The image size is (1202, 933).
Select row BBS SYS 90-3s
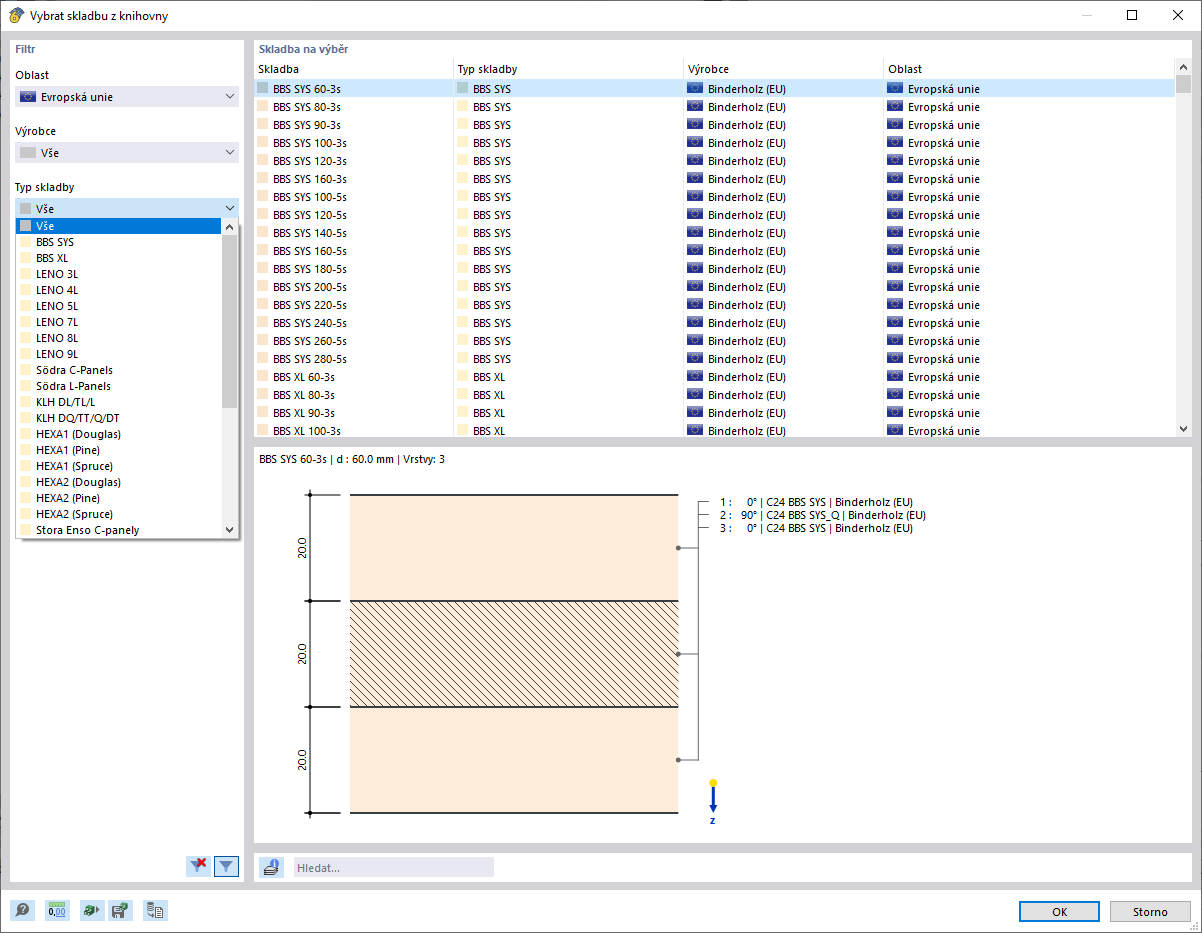click(x=714, y=125)
